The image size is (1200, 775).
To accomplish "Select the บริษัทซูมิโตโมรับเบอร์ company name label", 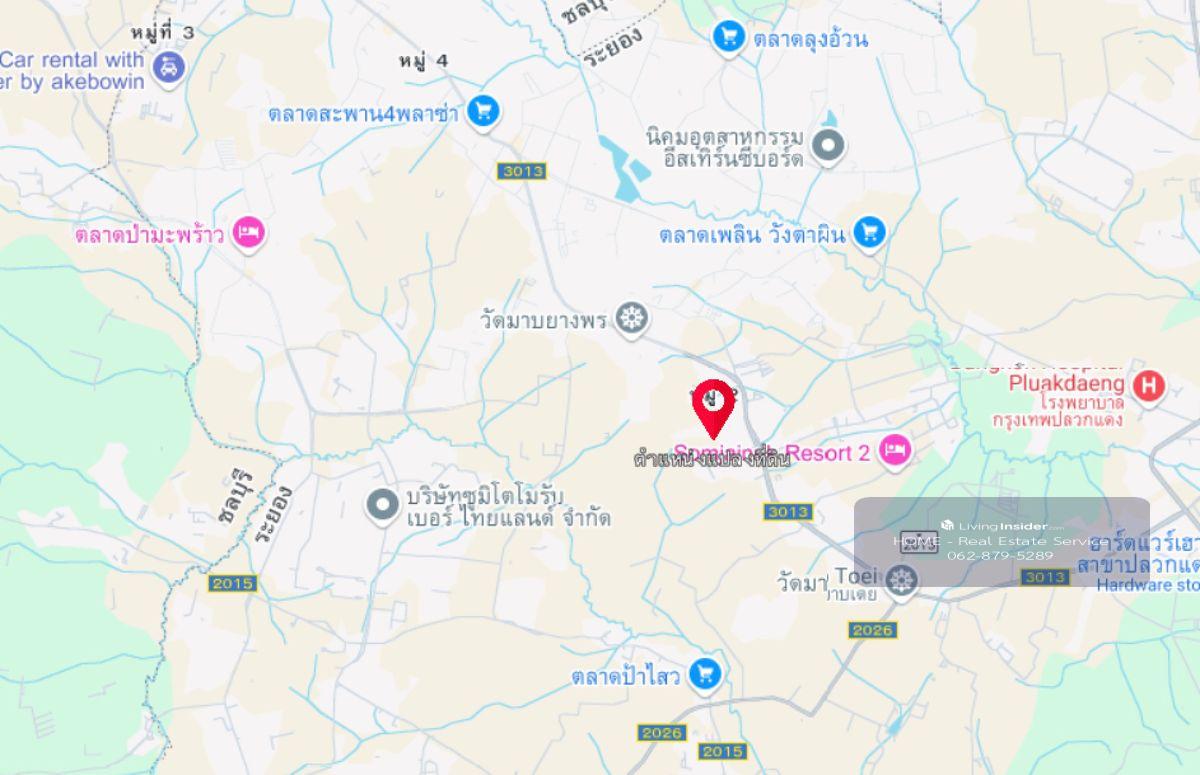I will pyautogui.click(x=508, y=507).
